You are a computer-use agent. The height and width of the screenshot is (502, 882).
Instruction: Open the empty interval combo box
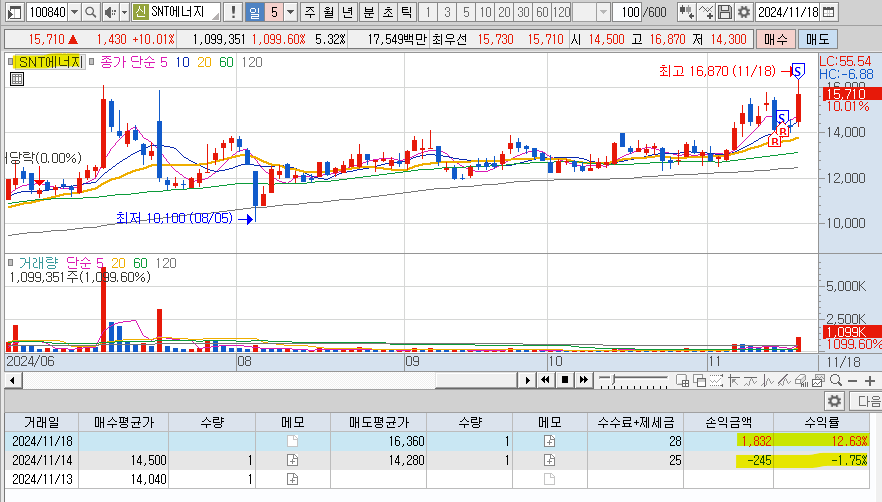coord(591,12)
